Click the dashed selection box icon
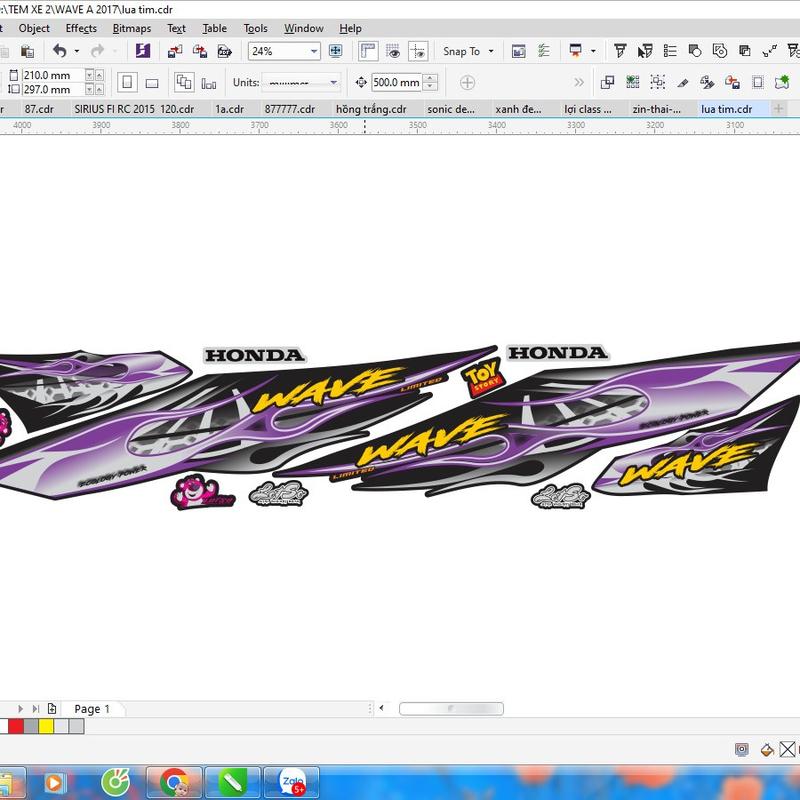This screenshot has height=800, width=800. pos(658,82)
